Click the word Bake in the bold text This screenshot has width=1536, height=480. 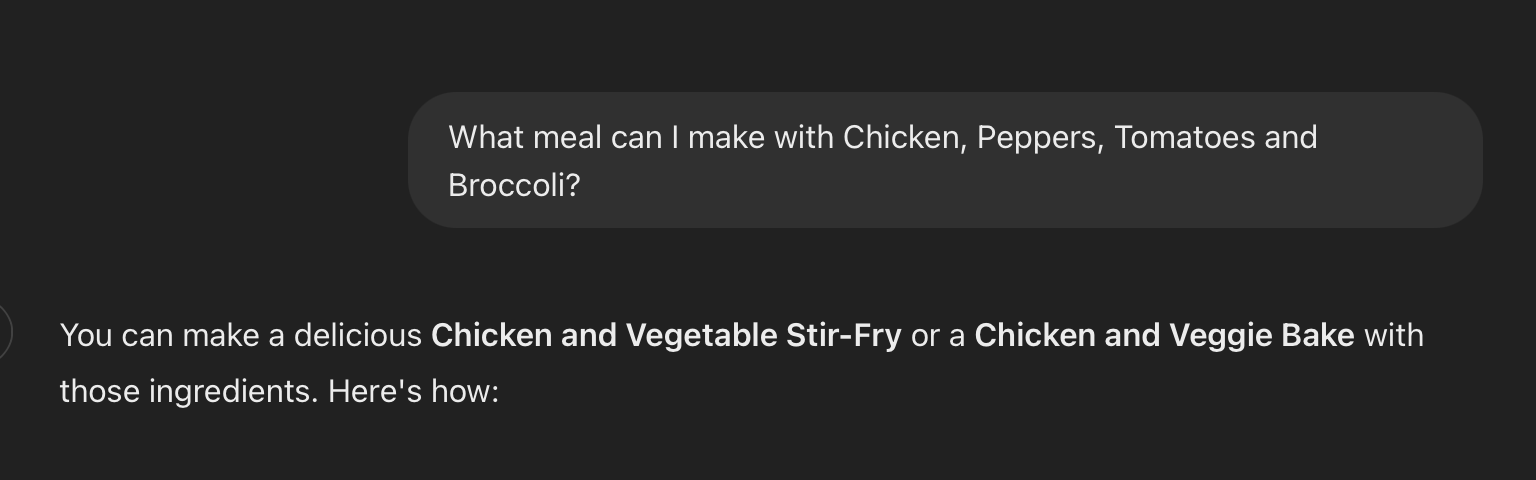tap(1318, 336)
